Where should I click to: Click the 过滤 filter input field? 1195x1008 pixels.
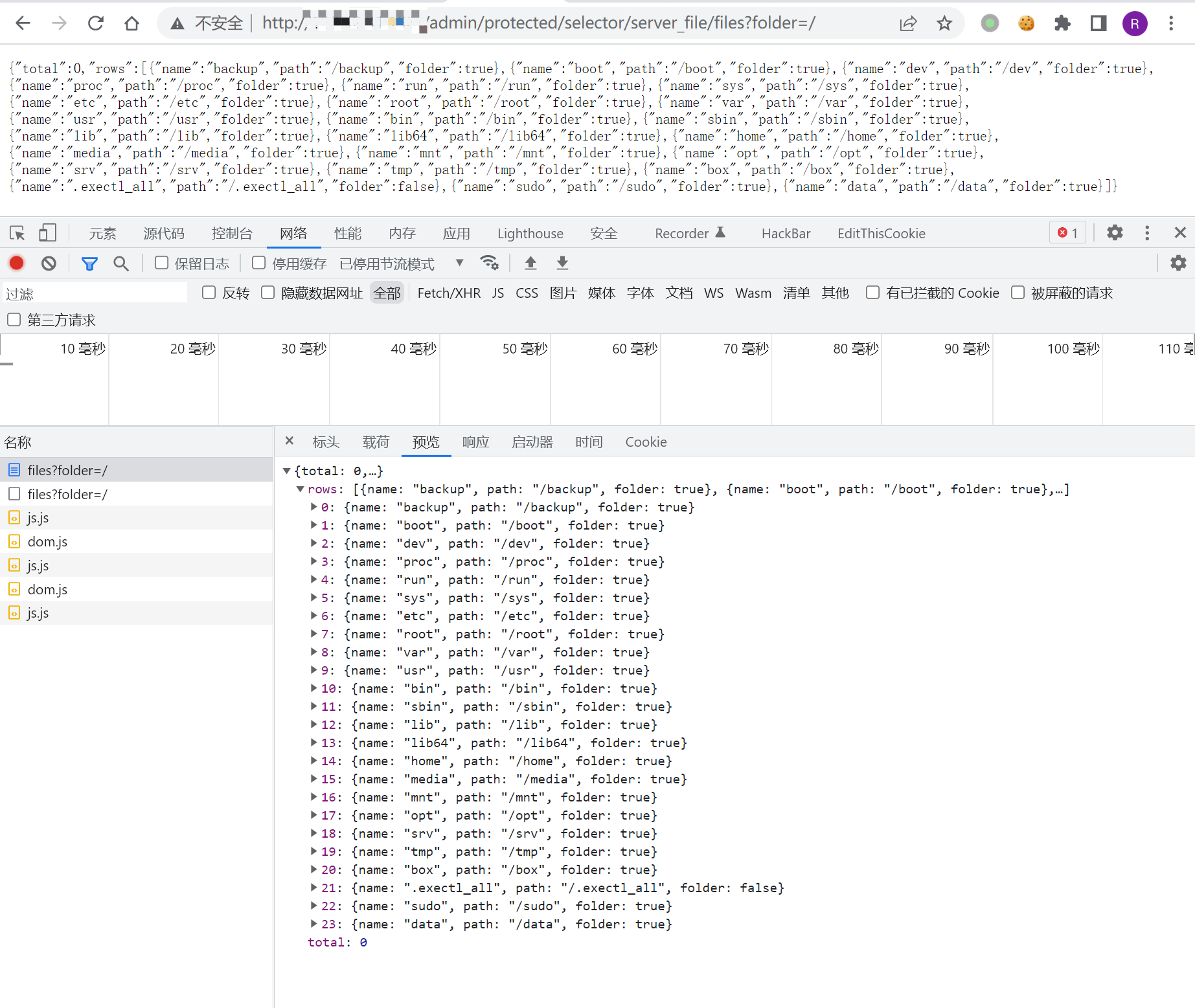coord(95,294)
